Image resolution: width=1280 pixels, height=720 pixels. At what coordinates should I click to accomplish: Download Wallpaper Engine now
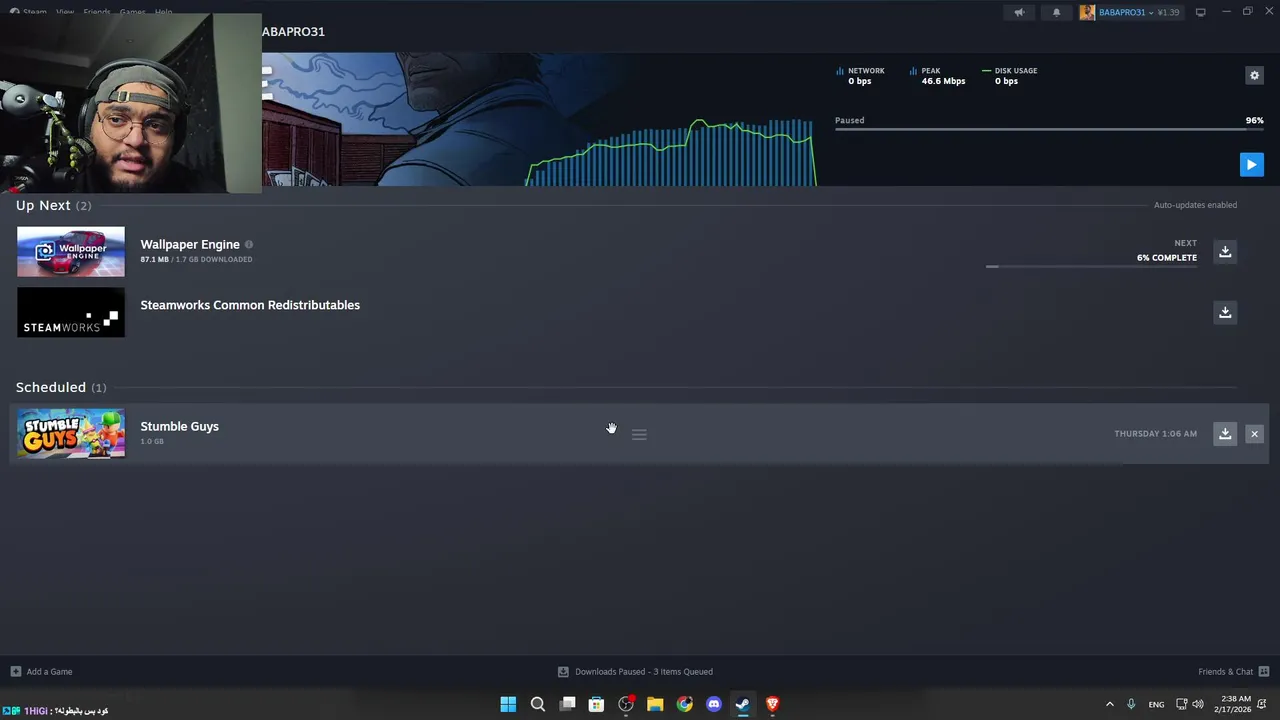pyautogui.click(x=1225, y=252)
